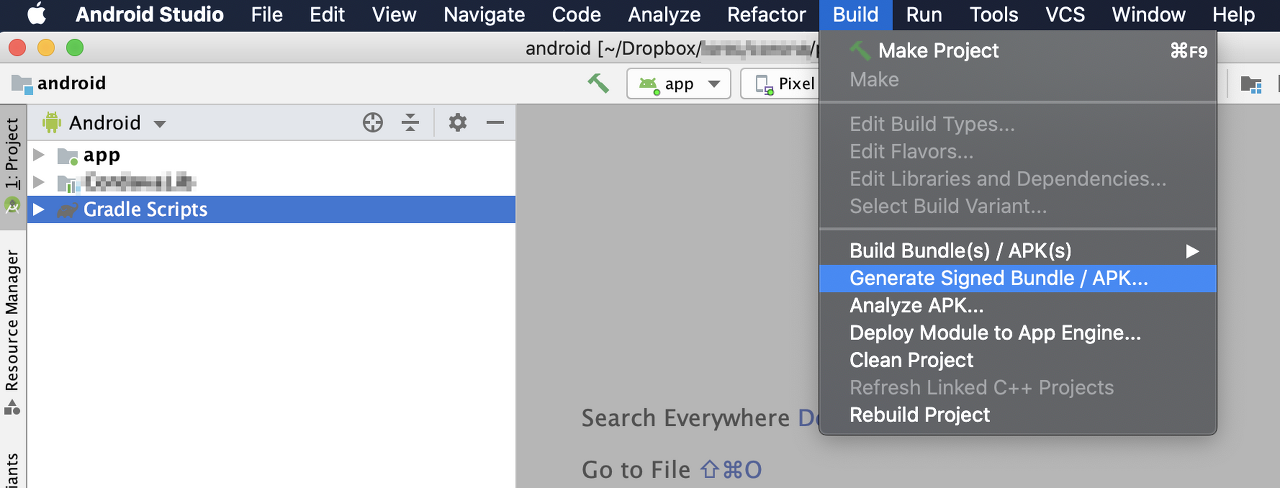This screenshot has height=488, width=1280.
Task: Open the Pixel device selector dropdown
Action: (x=780, y=84)
